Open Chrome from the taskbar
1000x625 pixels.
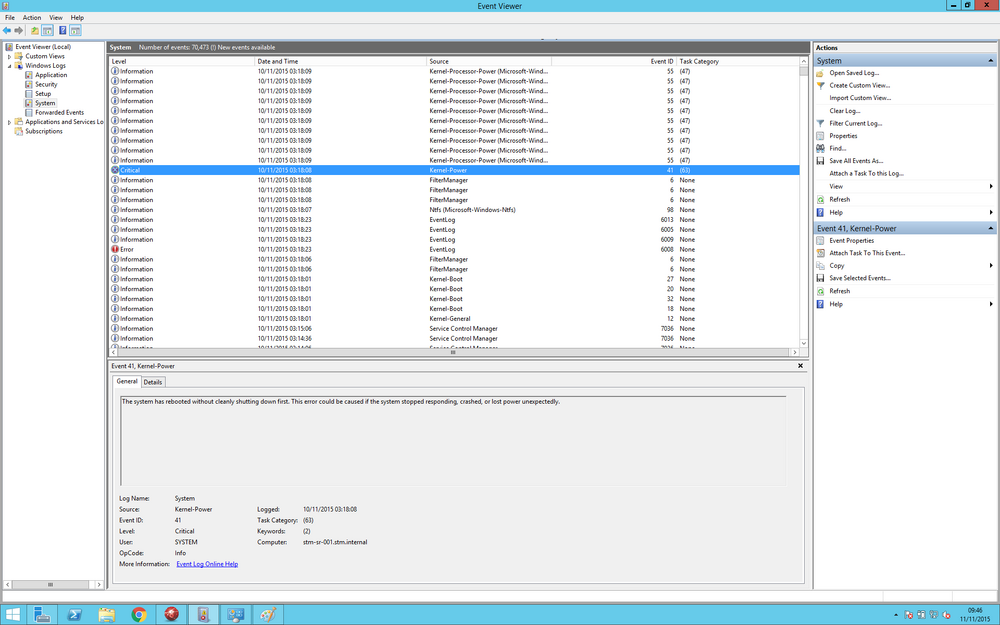pyautogui.click(x=138, y=615)
